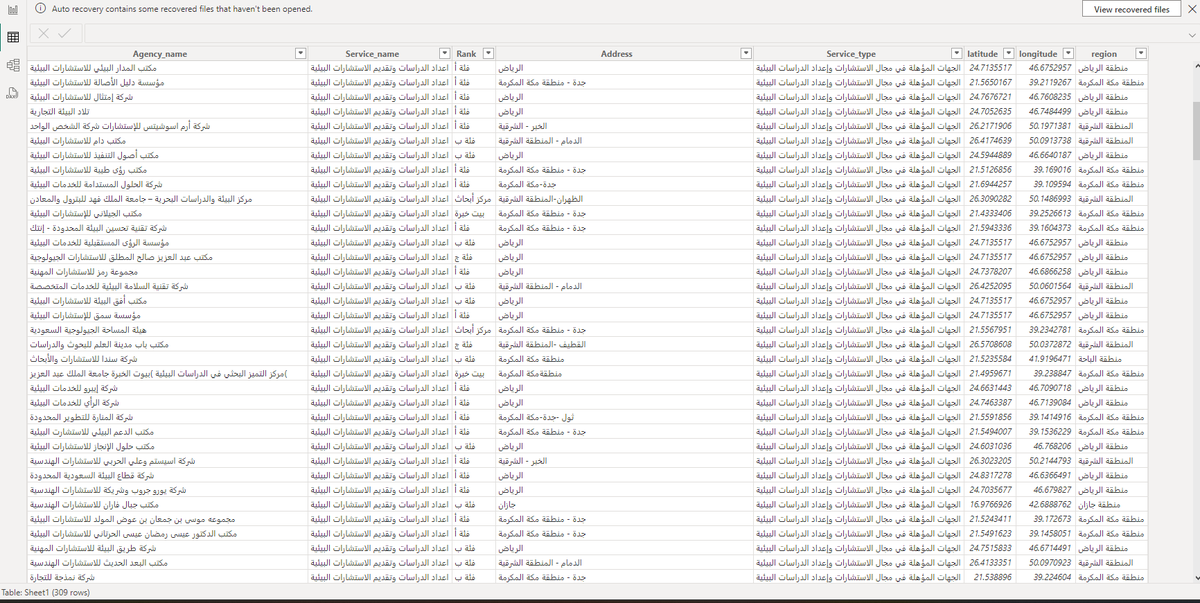Click latitude cell 21.5650167
The image size is (1200, 603).
pyautogui.click(x=991, y=82)
